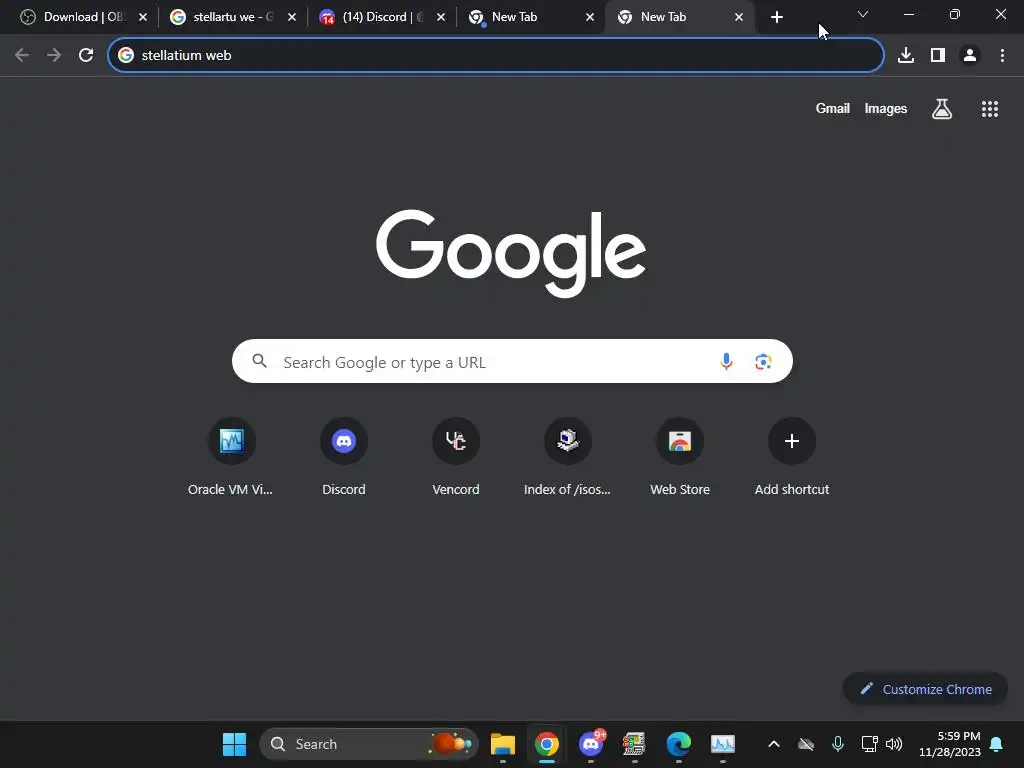Click the Customize Chrome button

925,689
